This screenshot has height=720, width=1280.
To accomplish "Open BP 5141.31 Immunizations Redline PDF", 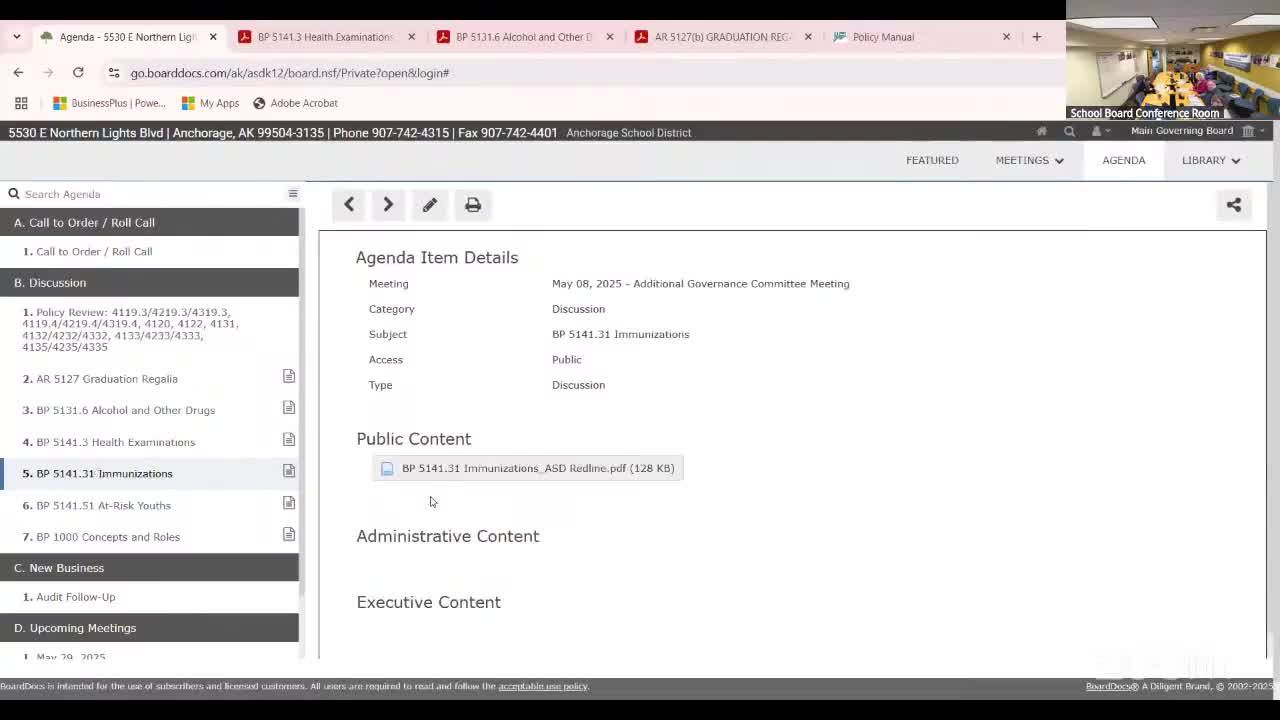I will point(537,468).
